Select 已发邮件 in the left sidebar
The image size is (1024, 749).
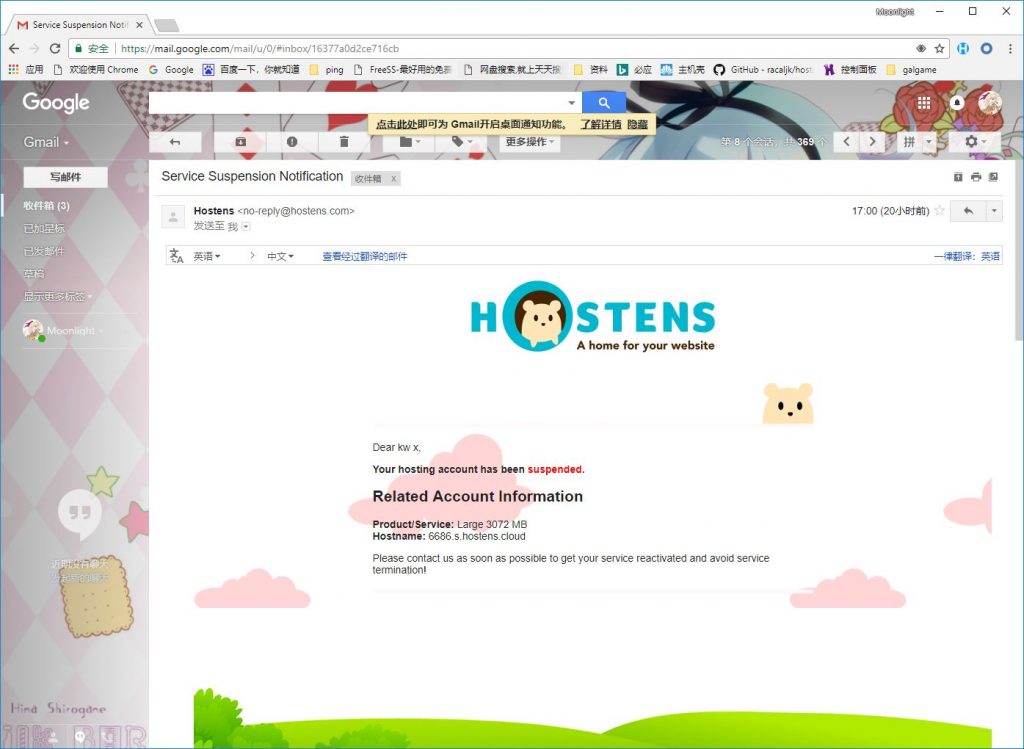coord(44,251)
